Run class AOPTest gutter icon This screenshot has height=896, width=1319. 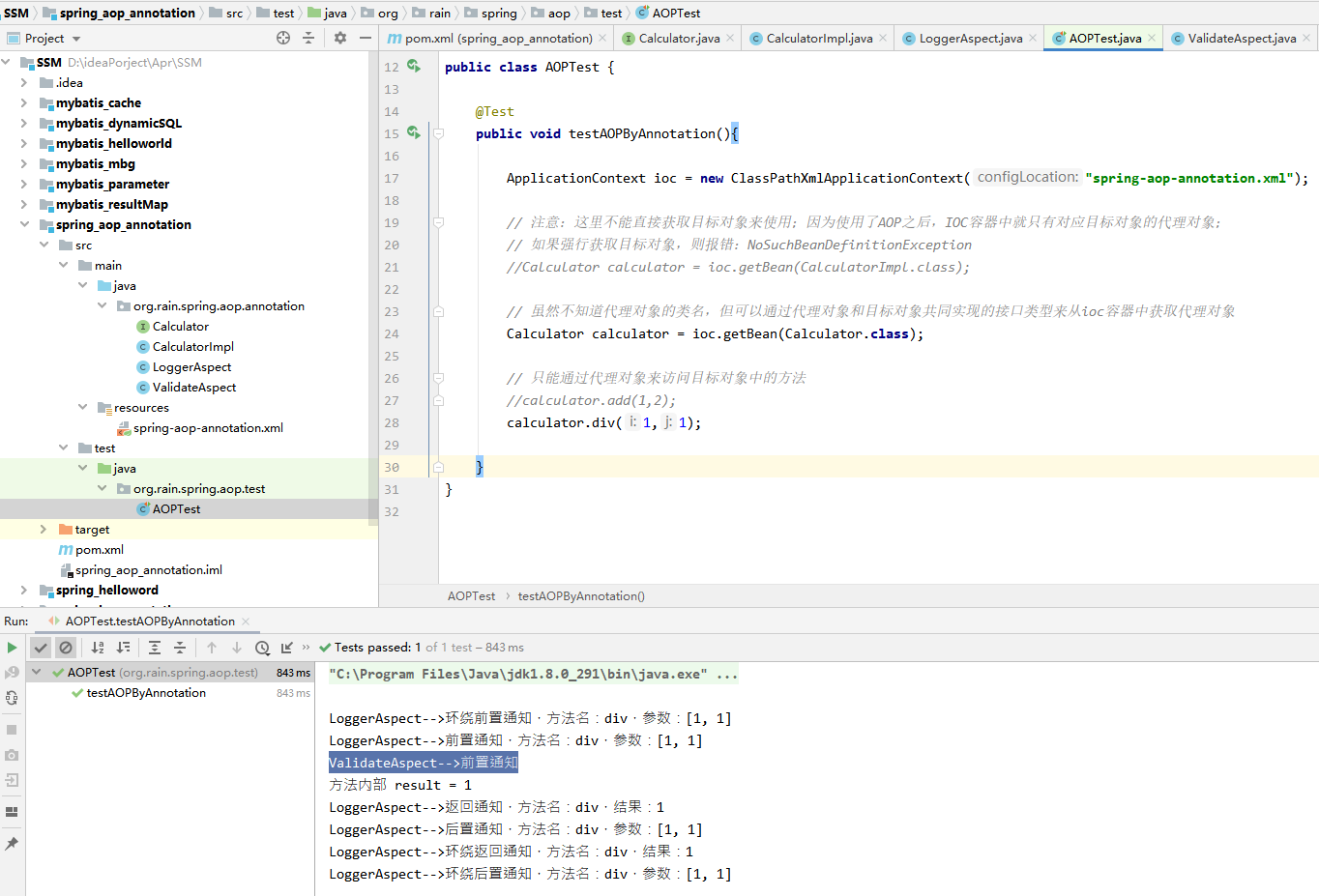pos(414,66)
